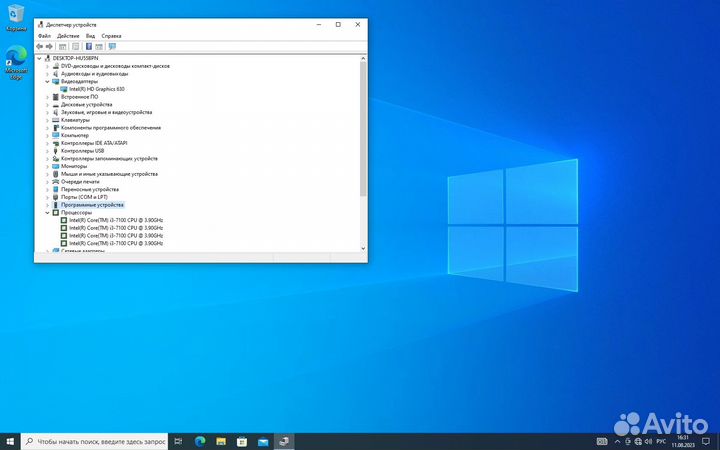The image size is (720, 450).
Task: Collapse the Видеоадаптеры category
Action: pos(47,81)
